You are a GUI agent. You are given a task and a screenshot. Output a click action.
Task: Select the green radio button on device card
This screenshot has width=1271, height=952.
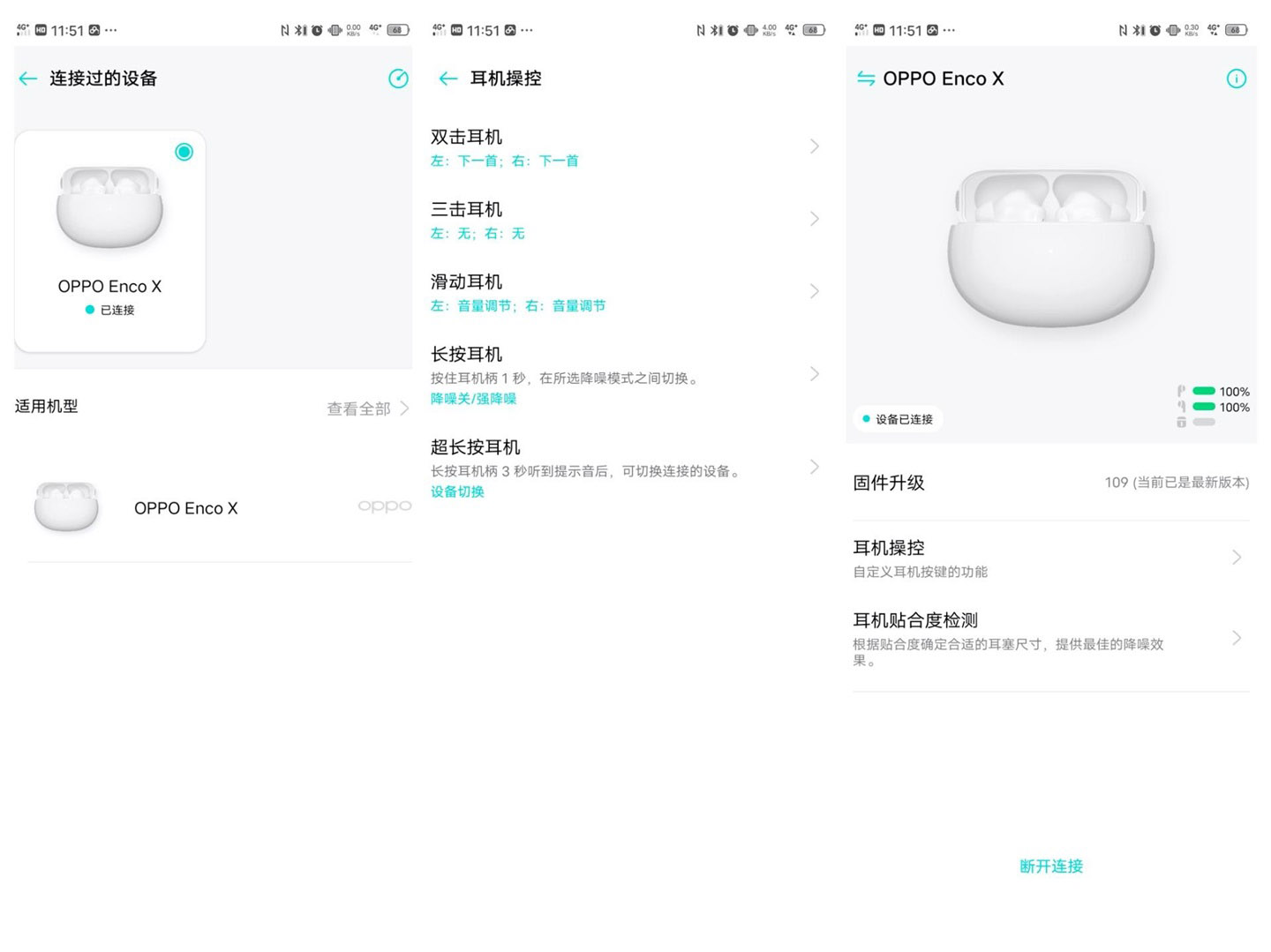[x=184, y=152]
